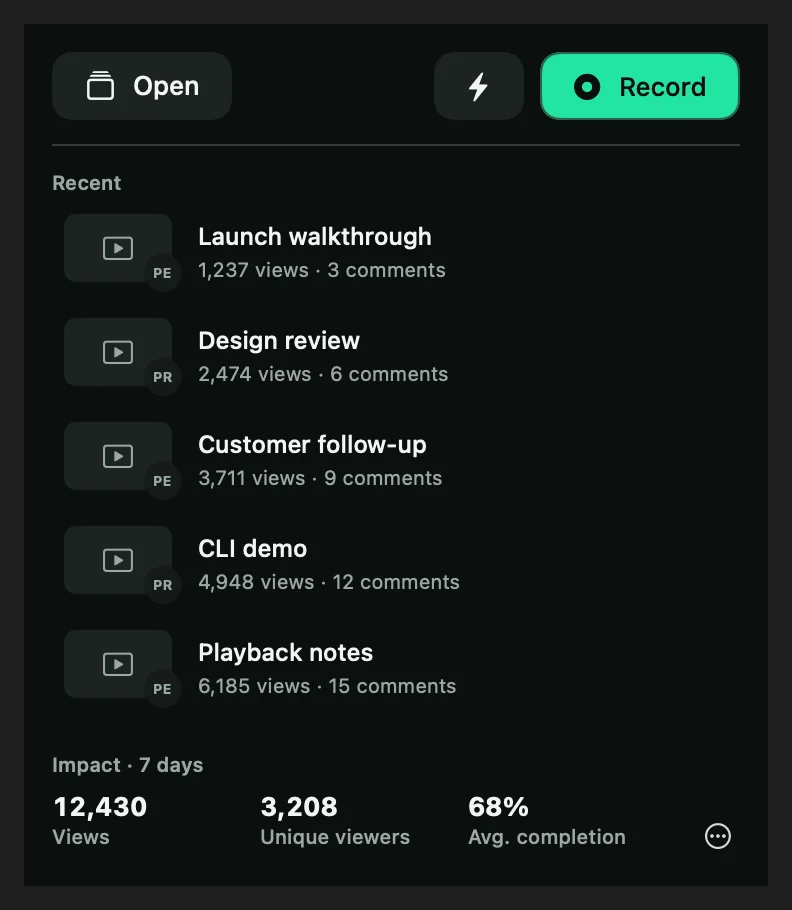792x910 pixels.
Task: Open the Design review video thumbnail
Action: point(118,352)
